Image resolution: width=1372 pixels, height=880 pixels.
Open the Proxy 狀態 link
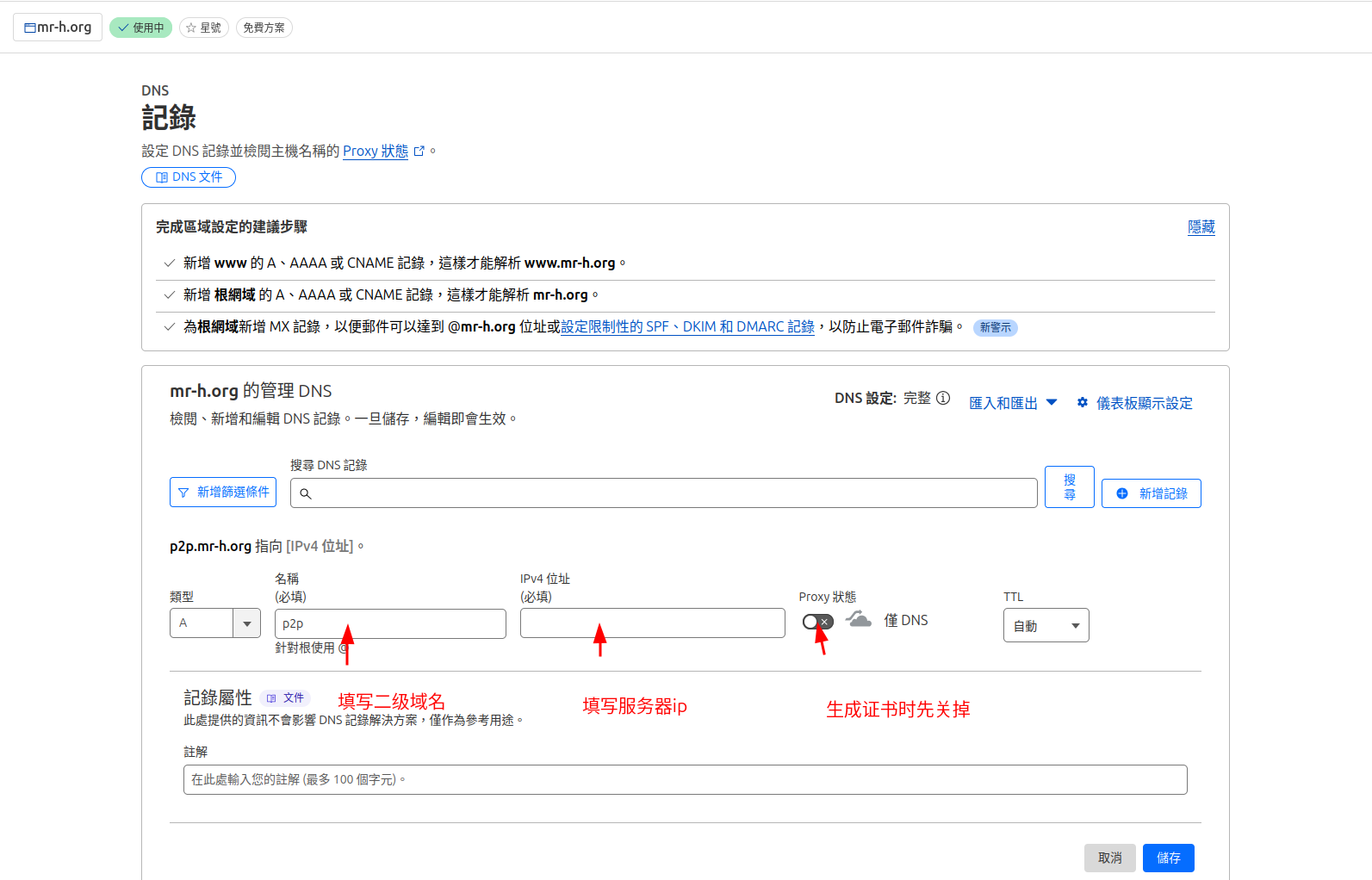coord(376,151)
